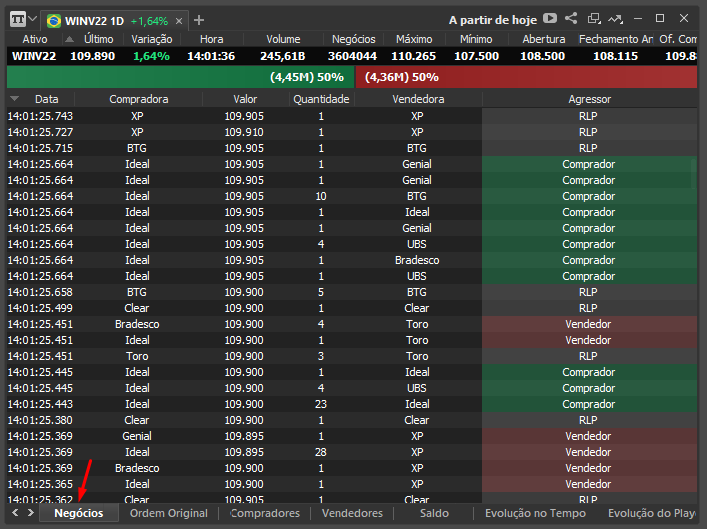707x529 pixels.
Task: Open the Times and Trades menu icon
Action: 18,20
